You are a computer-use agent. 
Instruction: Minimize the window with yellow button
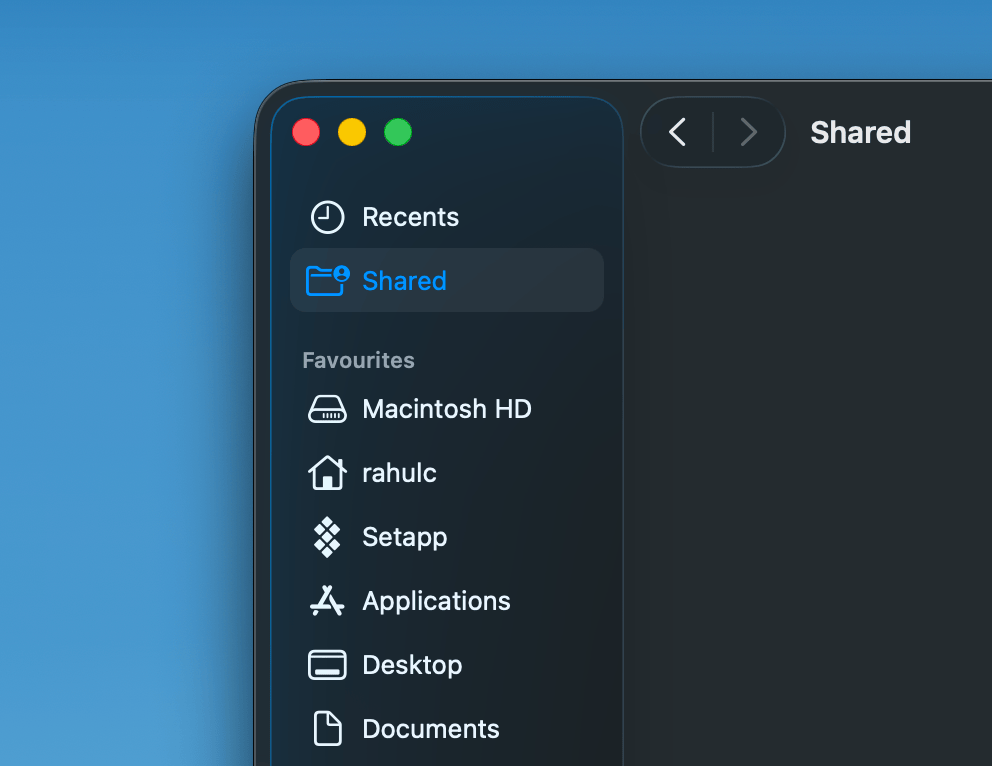[352, 132]
